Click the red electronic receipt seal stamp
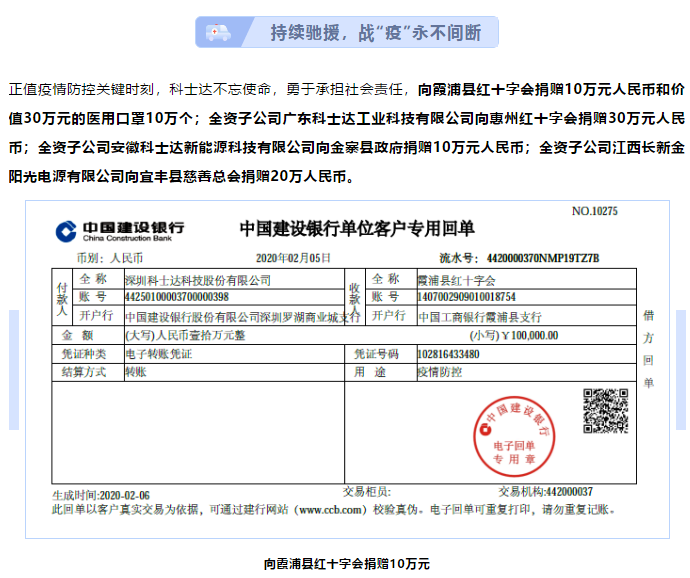The height and width of the screenshot is (578, 690). pos(514,436)
